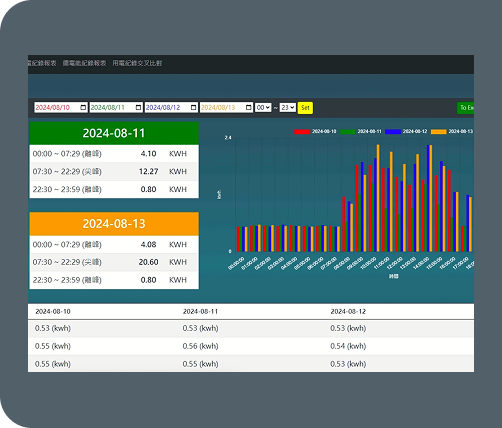
Task: Select 0.80 value in 2024-08-11 card
Action: [148, 189]
